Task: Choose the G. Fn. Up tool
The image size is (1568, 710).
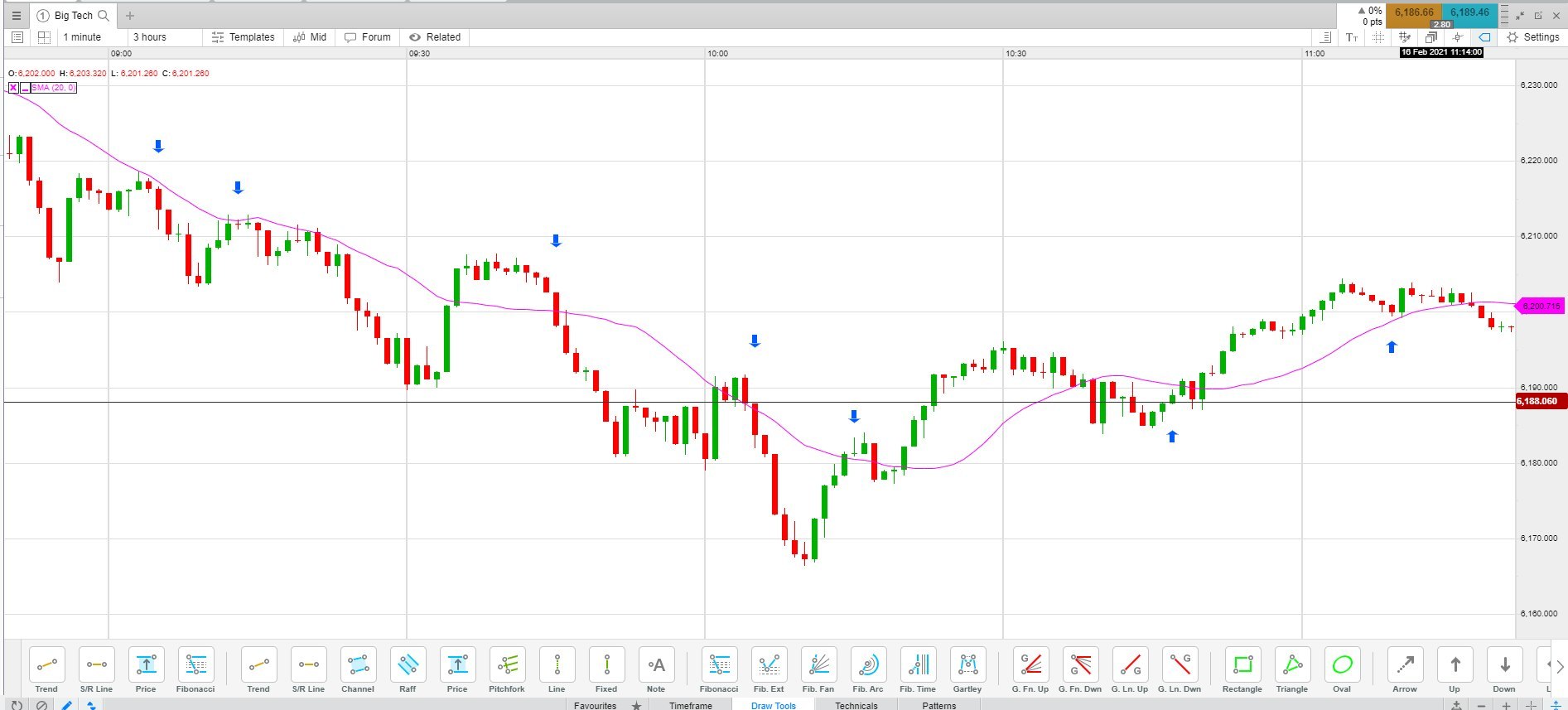Action: pyautogui.click(x=1030, y=669)
